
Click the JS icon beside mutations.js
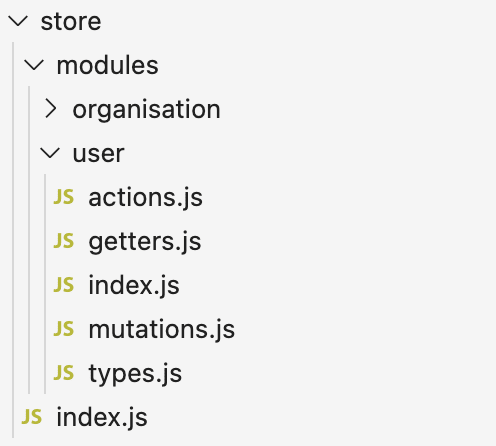point(64,329)
